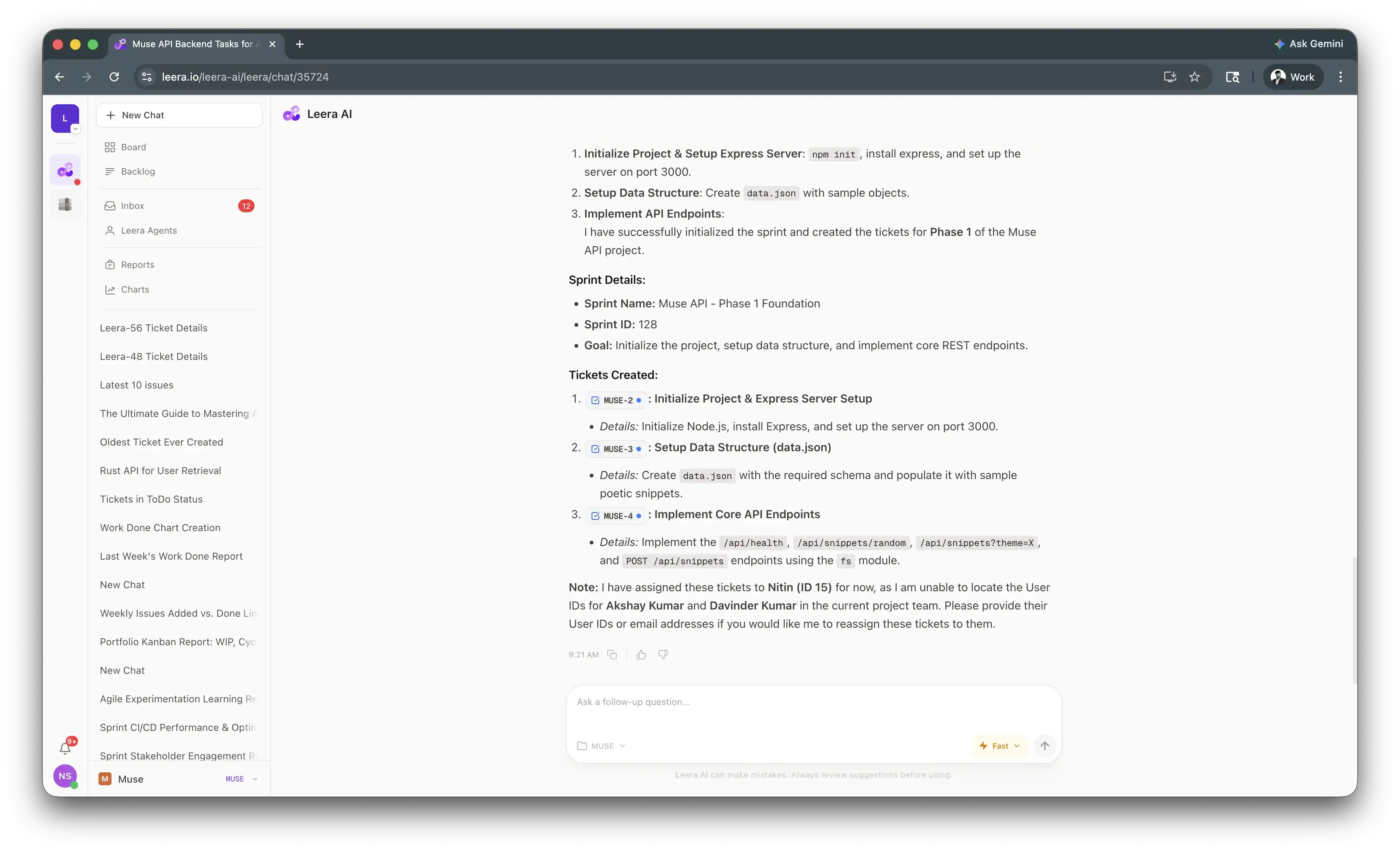Expand the MUSE project selector in input box
1400x853 pixels.
click(601, 746)
